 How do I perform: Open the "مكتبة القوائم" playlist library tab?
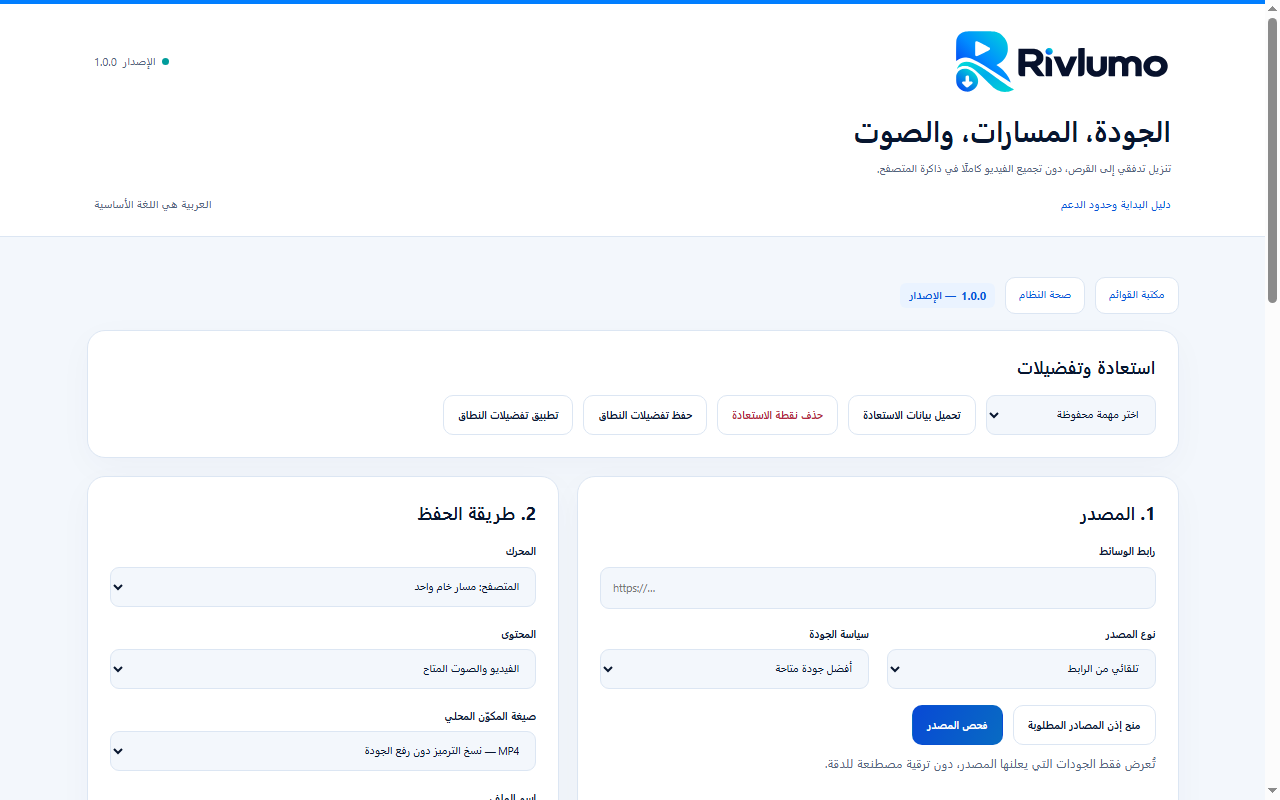coord(1137,296)
